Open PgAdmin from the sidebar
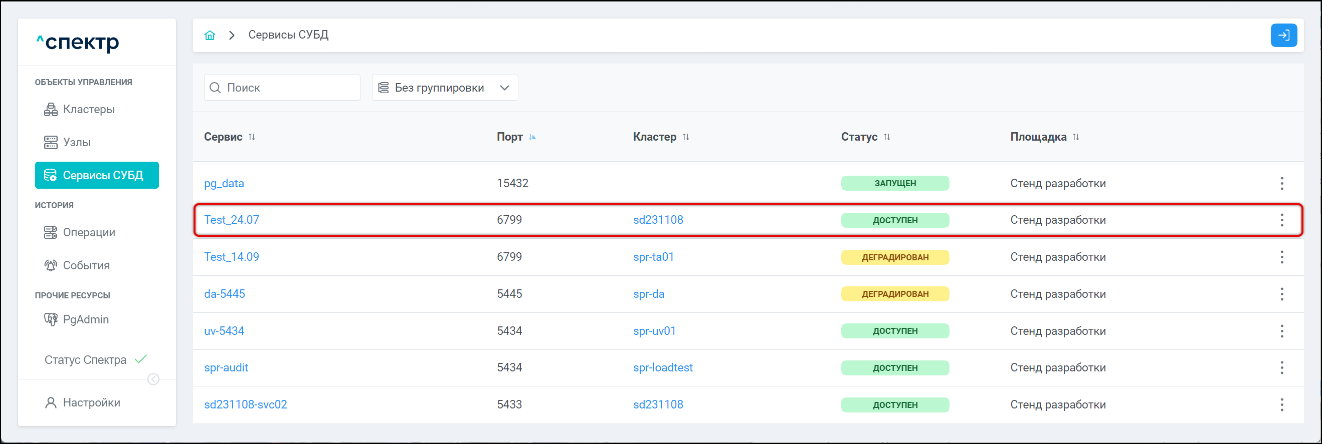The image size is (1323, 445). (x=85, y=320)
